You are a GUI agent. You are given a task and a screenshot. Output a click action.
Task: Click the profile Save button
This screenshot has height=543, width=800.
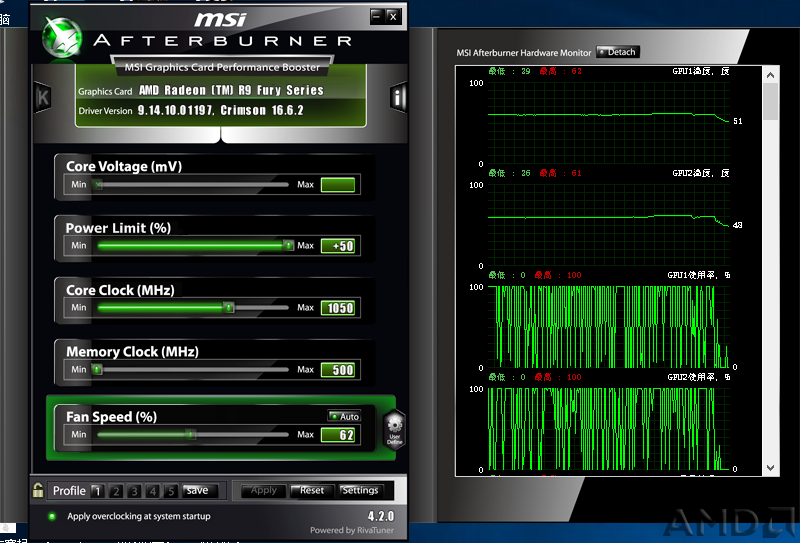click(199, 490)
